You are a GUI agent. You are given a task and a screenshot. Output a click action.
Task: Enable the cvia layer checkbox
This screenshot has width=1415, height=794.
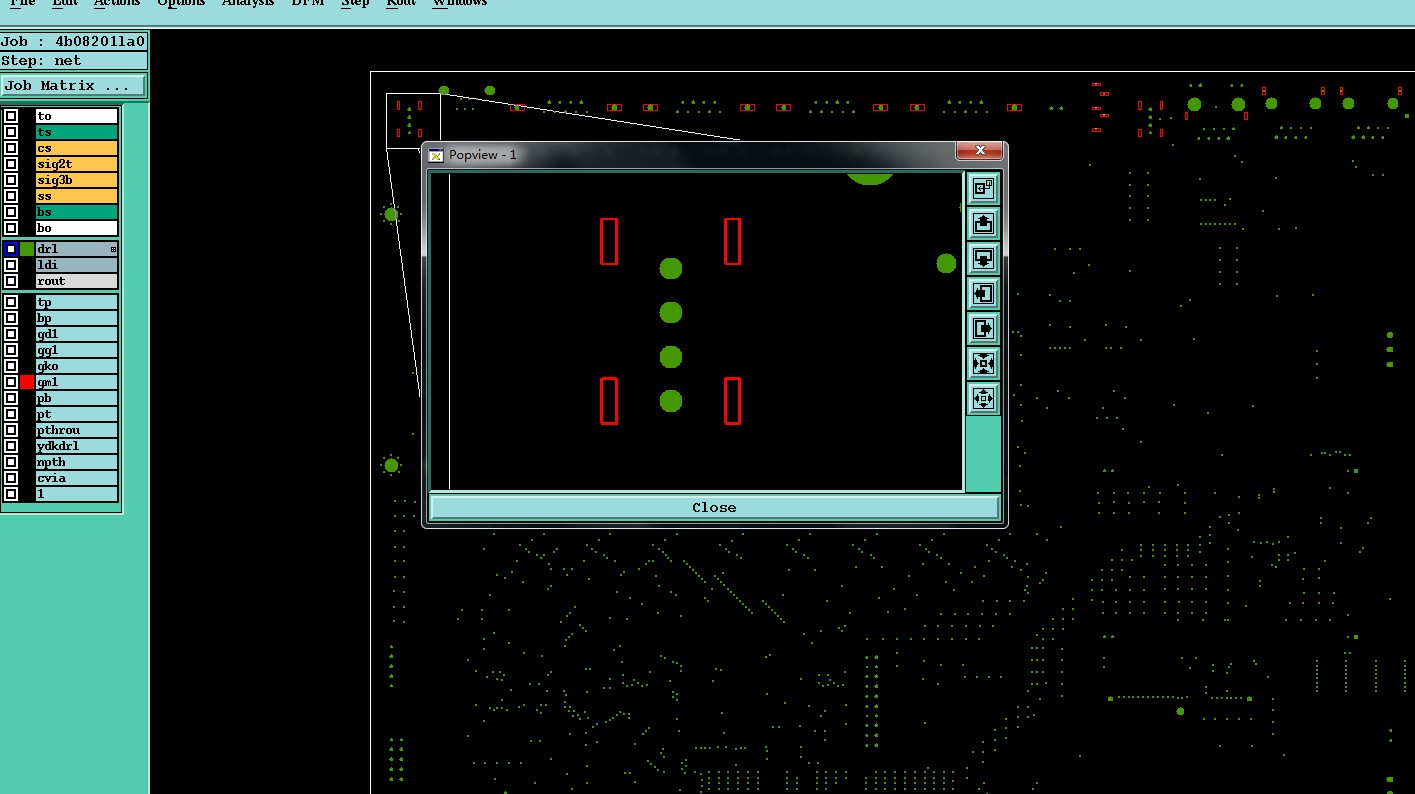tap(11, 478)
